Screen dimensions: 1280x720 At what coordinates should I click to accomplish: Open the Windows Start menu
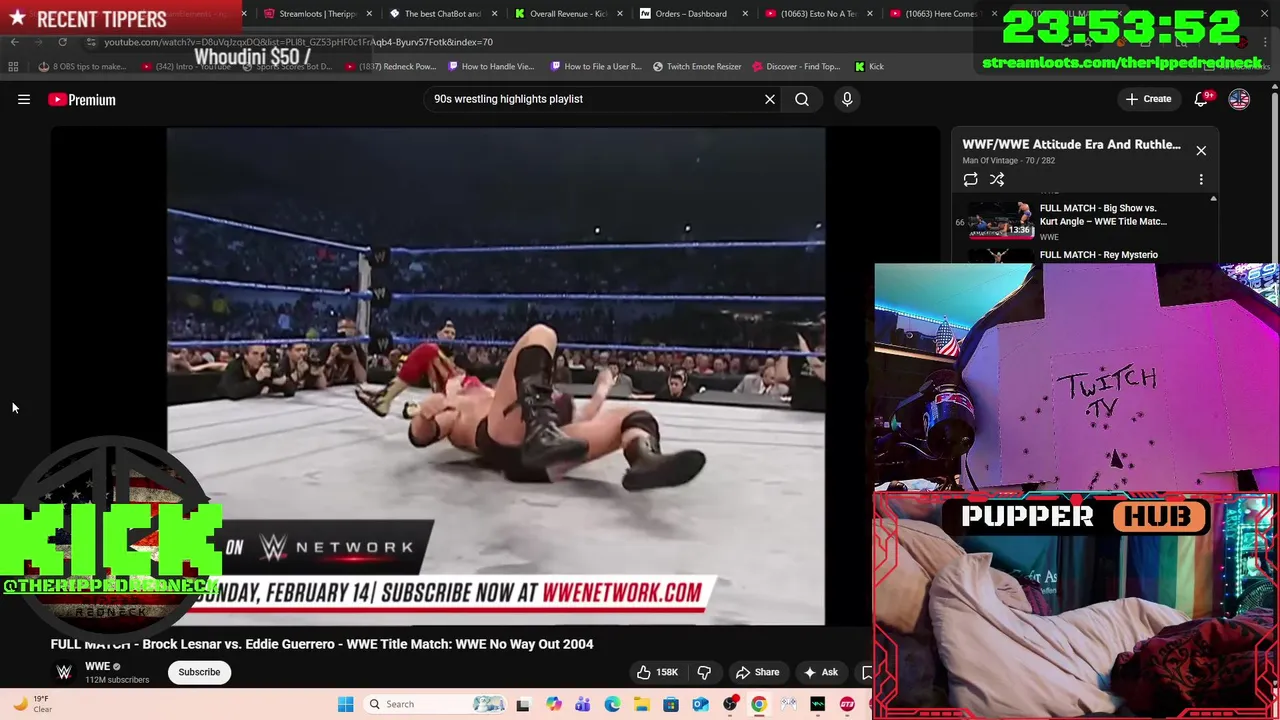click(345, 704)
